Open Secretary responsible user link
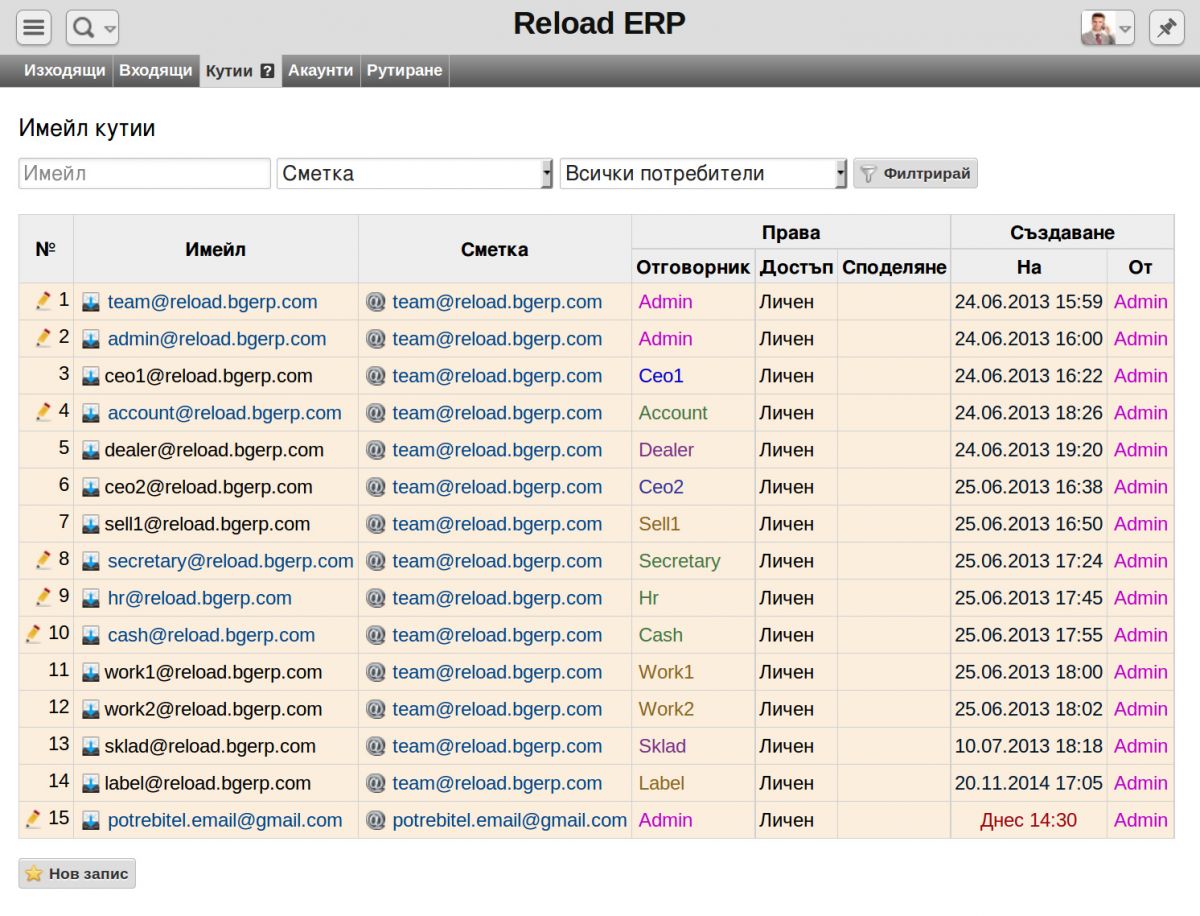Image resolution: width=1200 pixels, height=916 pixels. coord(679,561)
